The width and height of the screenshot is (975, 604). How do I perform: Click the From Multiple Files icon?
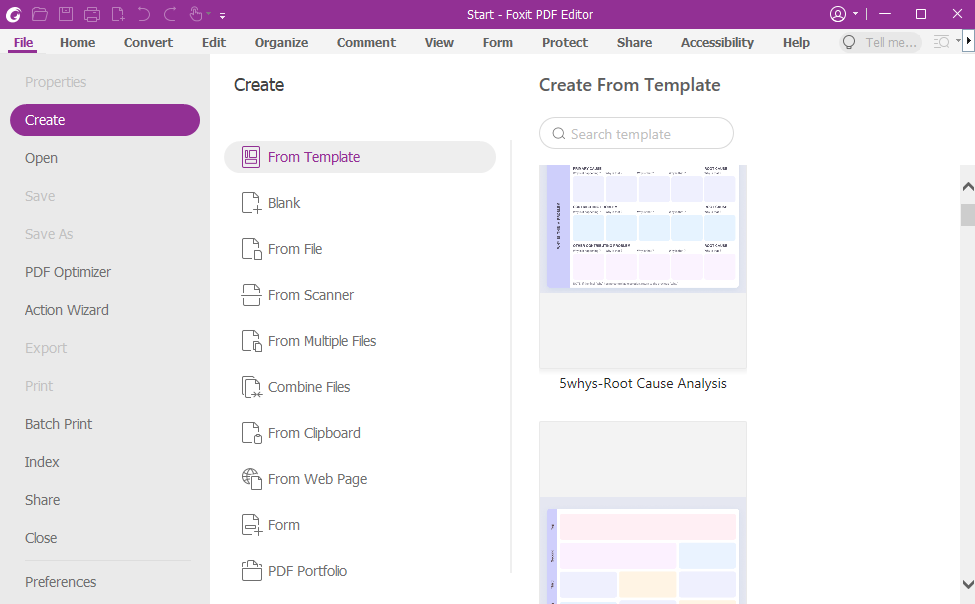click(x=251, y=341)
